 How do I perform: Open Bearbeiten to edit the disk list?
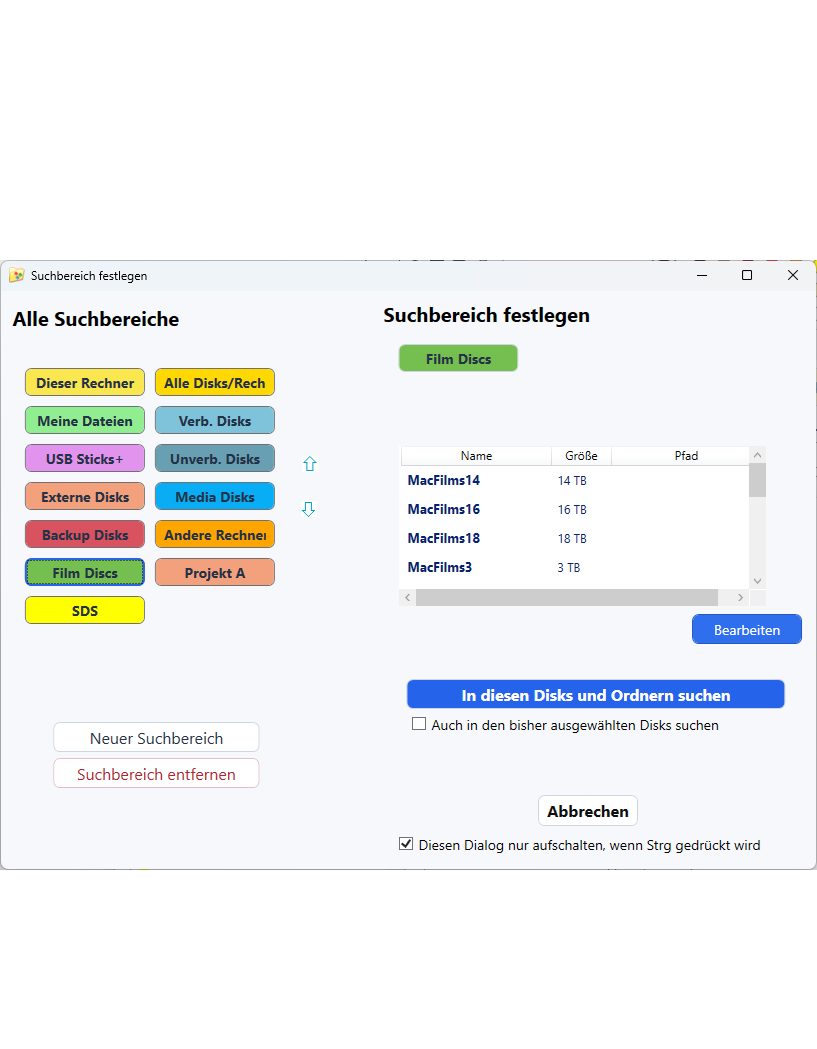click(747, 630)
